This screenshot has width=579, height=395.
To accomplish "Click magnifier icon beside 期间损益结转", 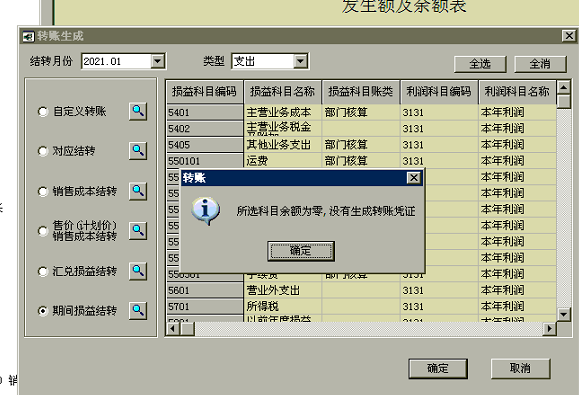I will point(138,311).
